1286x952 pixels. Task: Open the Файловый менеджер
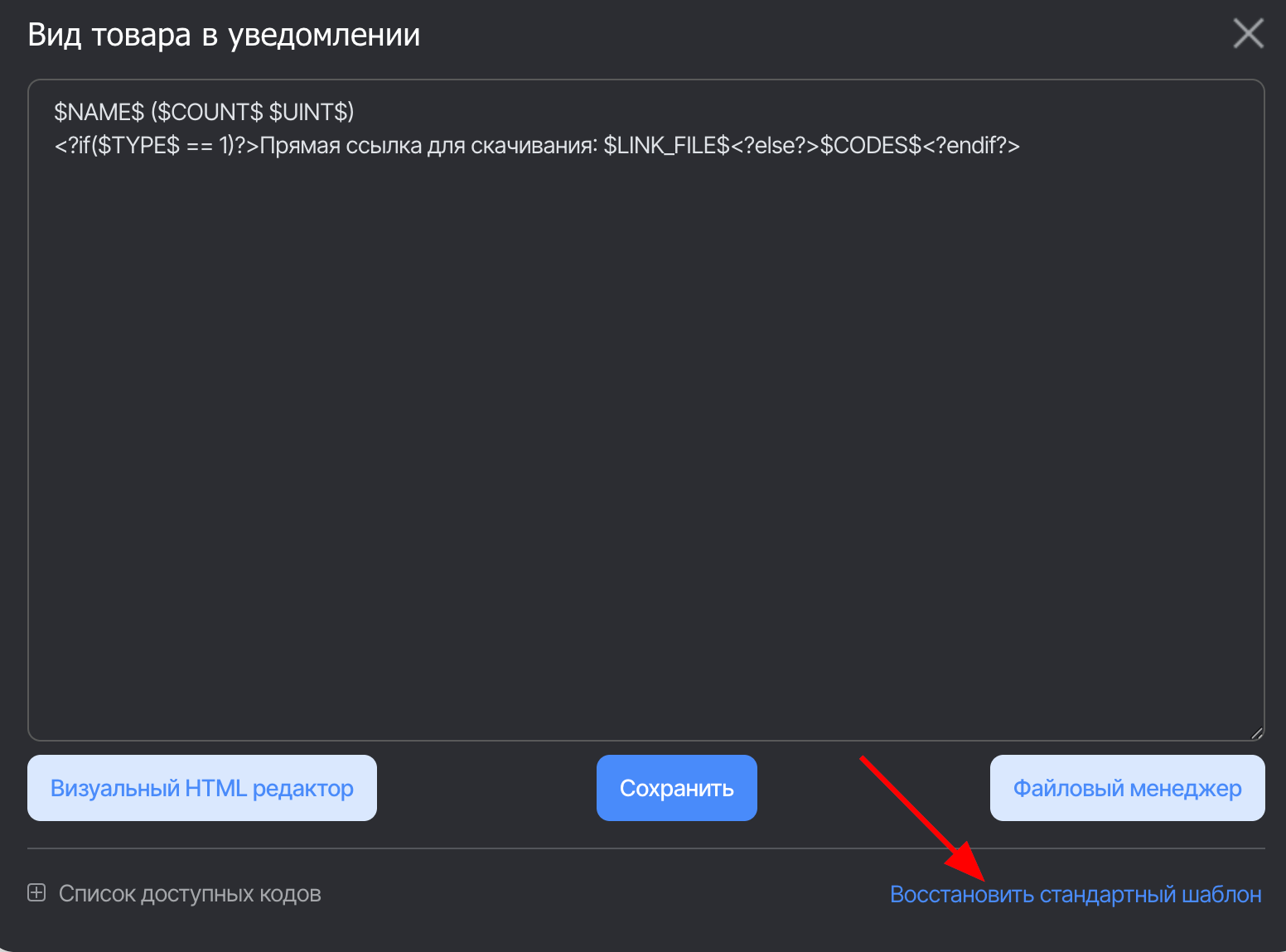1127,788
